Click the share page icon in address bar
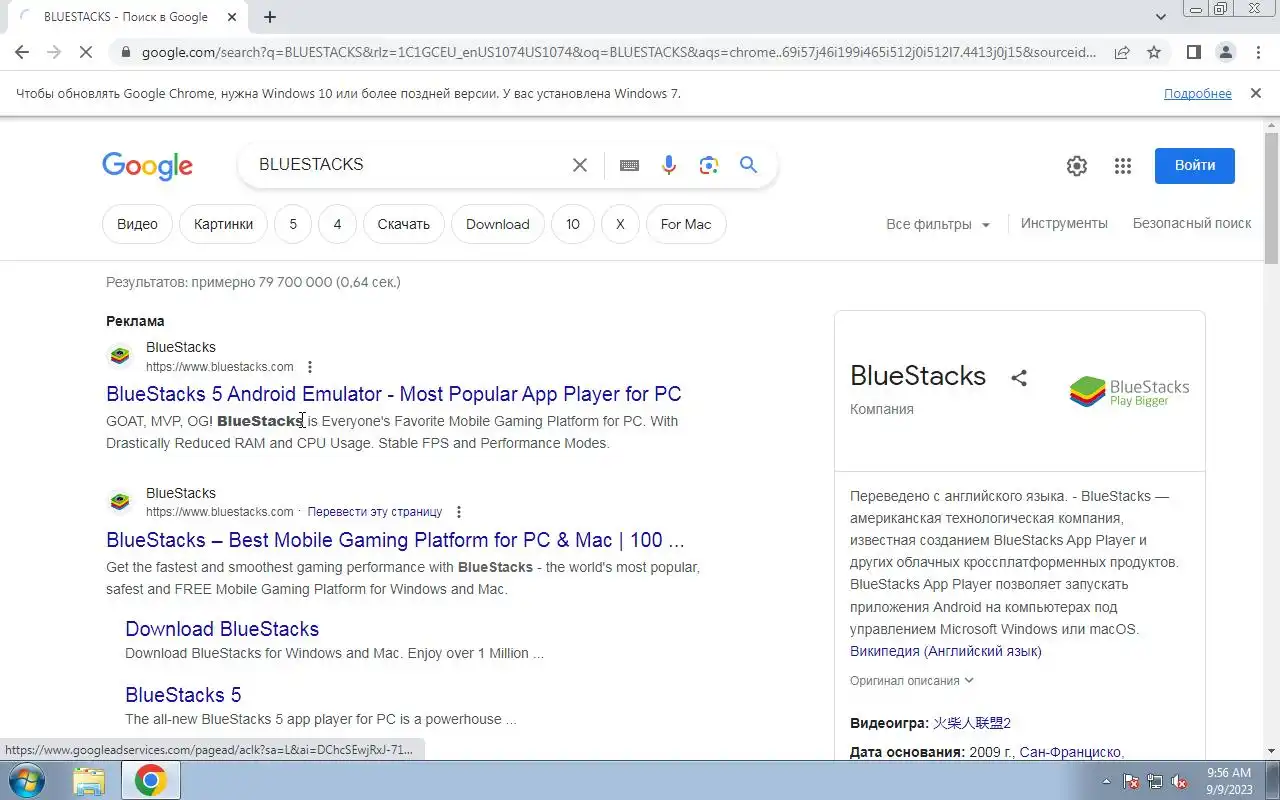This screenshot has height=800, width=1280. 1122,52
